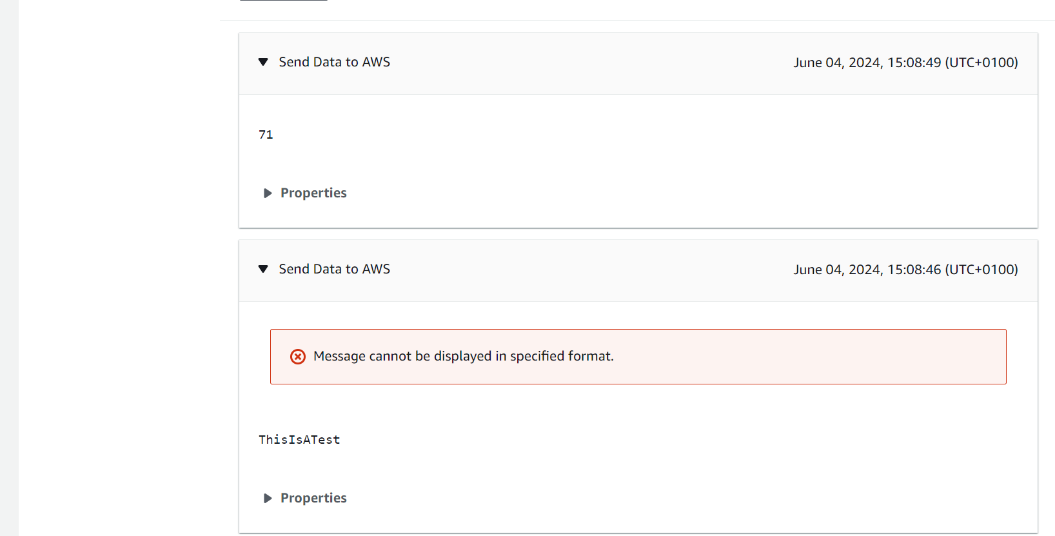Screen dimensions: 1055x536
Task: Click the Properties label in the second message
Action: [313, 498]
